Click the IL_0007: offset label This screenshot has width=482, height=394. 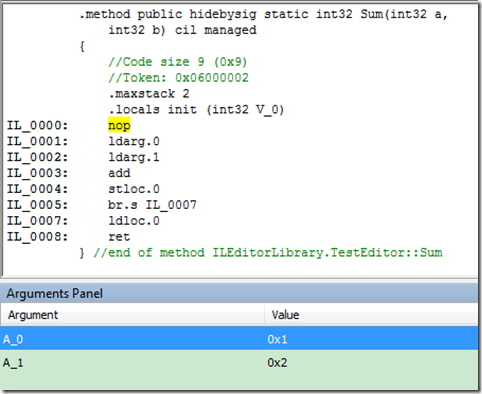coord(37,221)
